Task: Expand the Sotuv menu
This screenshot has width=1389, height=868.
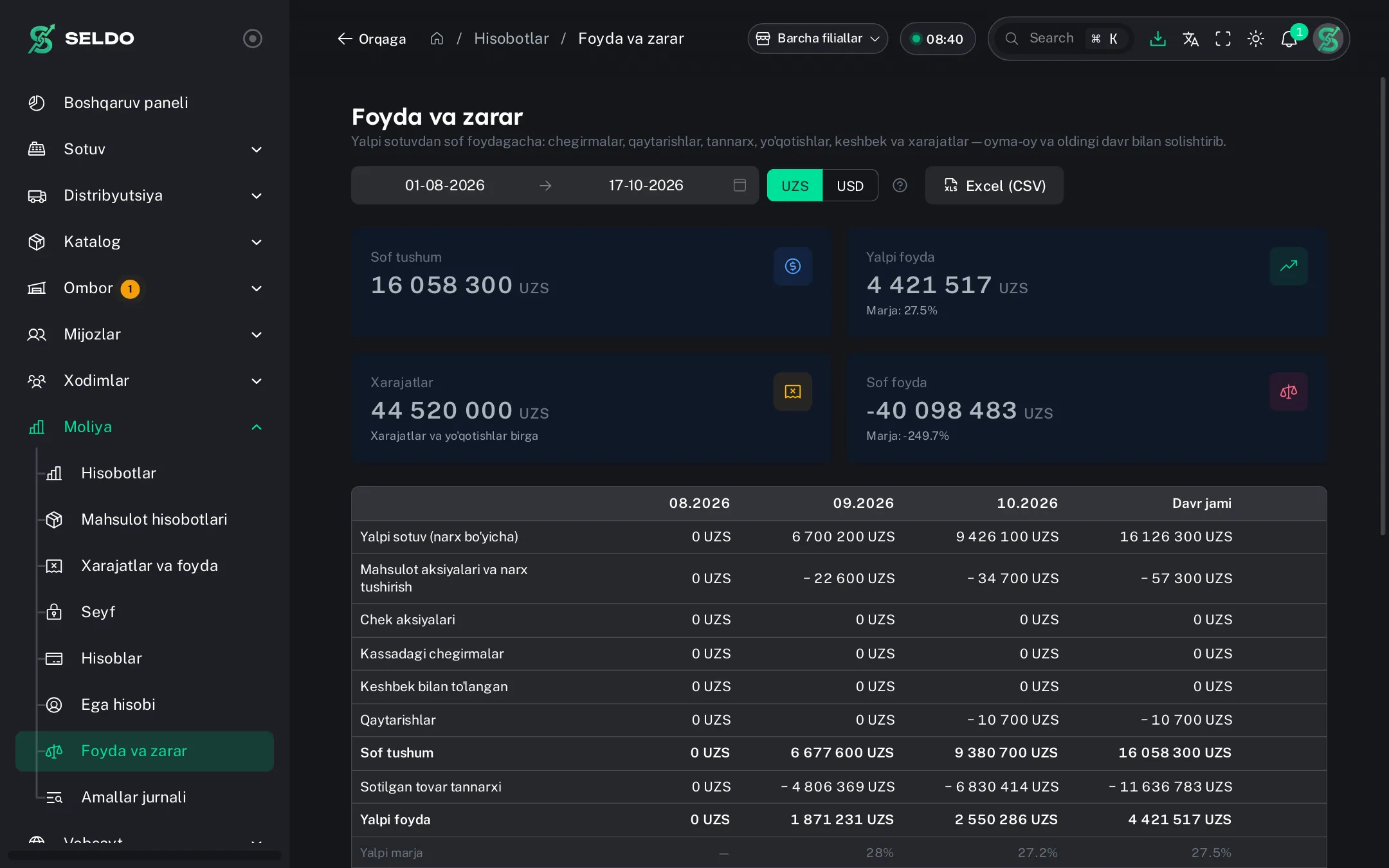Action: 145,149
